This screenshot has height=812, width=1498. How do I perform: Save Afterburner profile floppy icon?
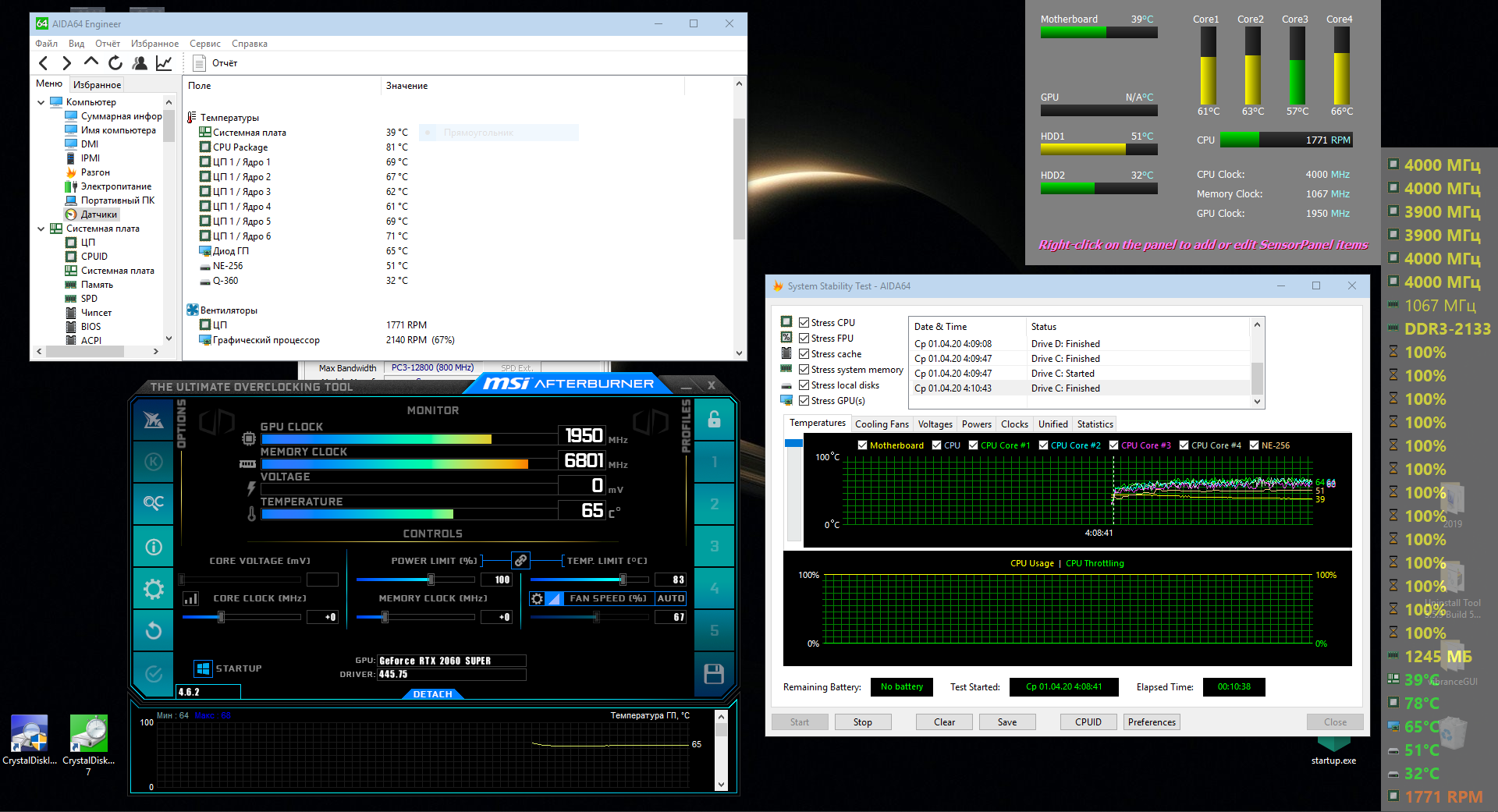[714, 674]
